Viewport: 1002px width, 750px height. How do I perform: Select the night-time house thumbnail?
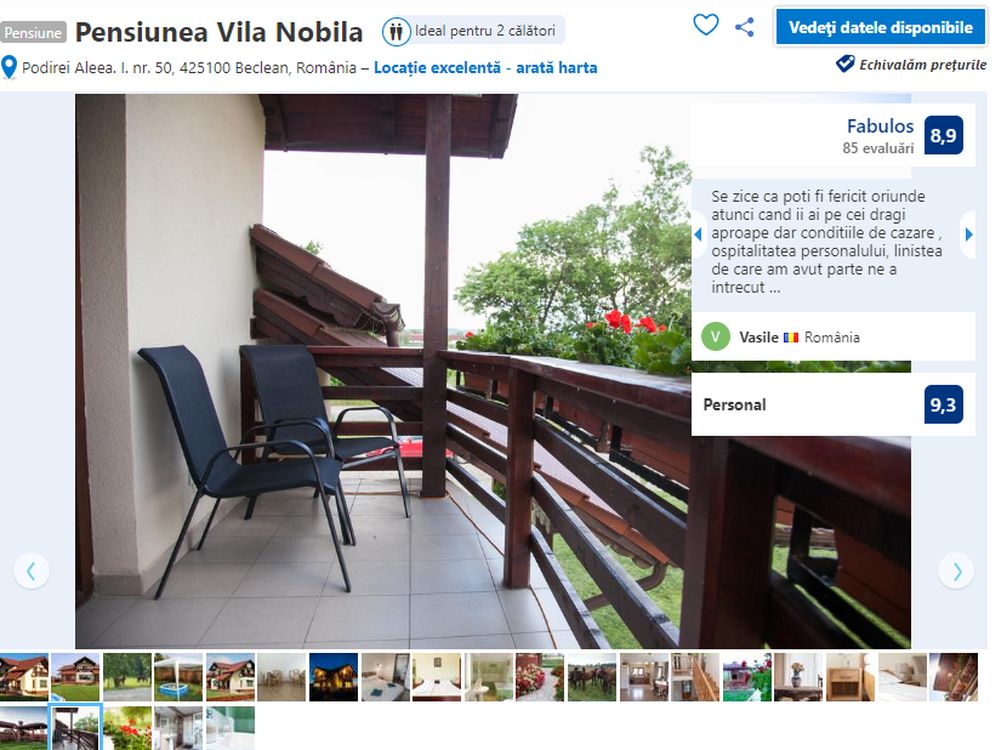tap(334, 677)
